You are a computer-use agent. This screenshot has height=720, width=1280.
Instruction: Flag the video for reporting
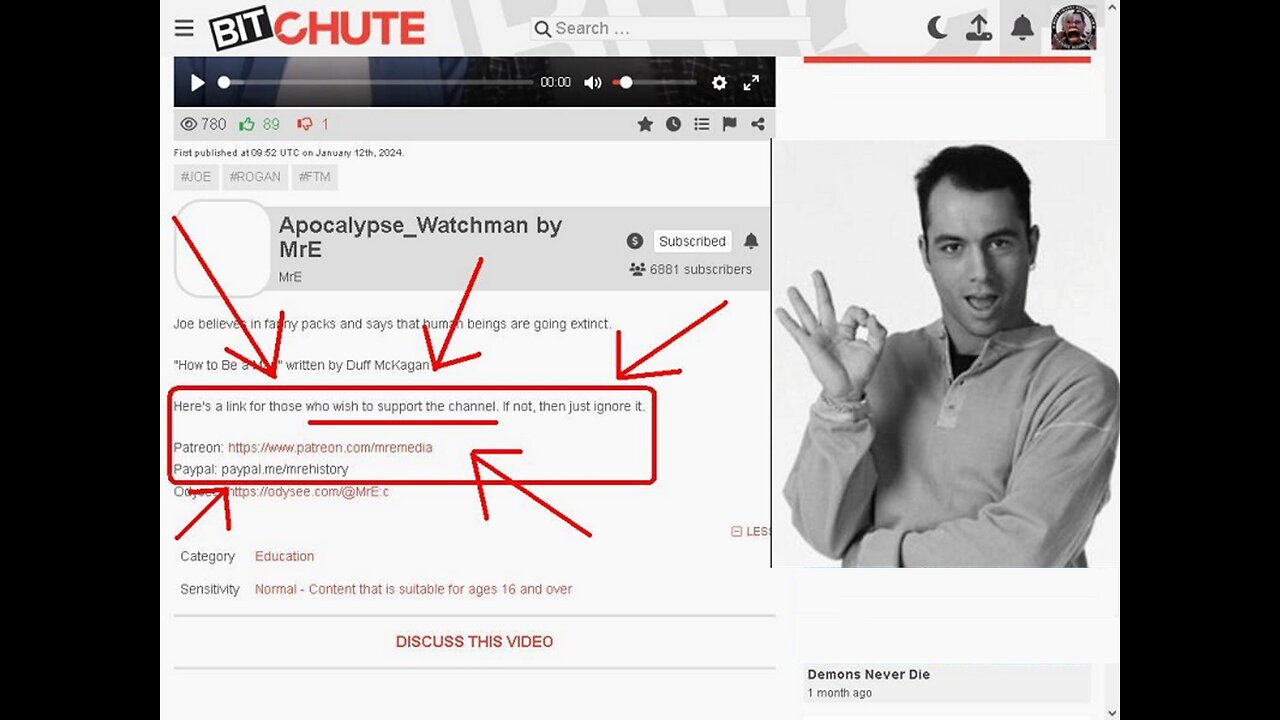pyautogui.click(x=729, y=124)
